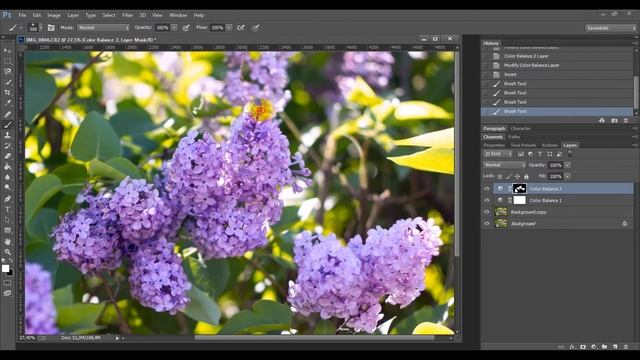
Task: Select the Horizontal Type tool
Action: pyautogui.click(x=7, y=209)
